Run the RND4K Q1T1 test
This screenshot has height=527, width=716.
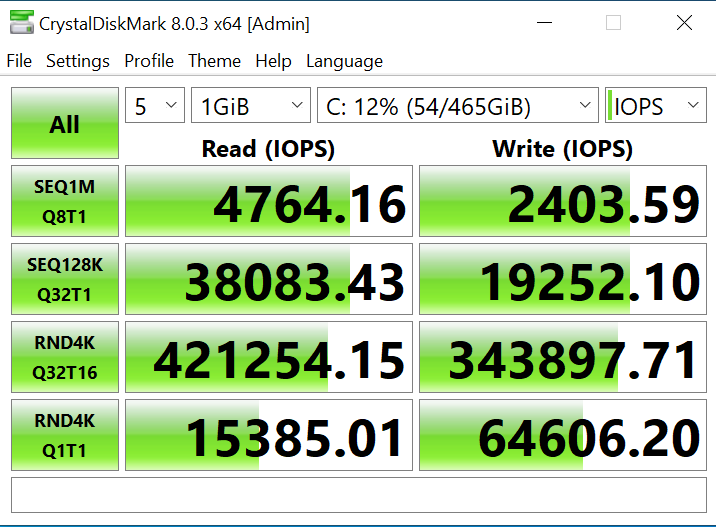(x=65, y=435)
